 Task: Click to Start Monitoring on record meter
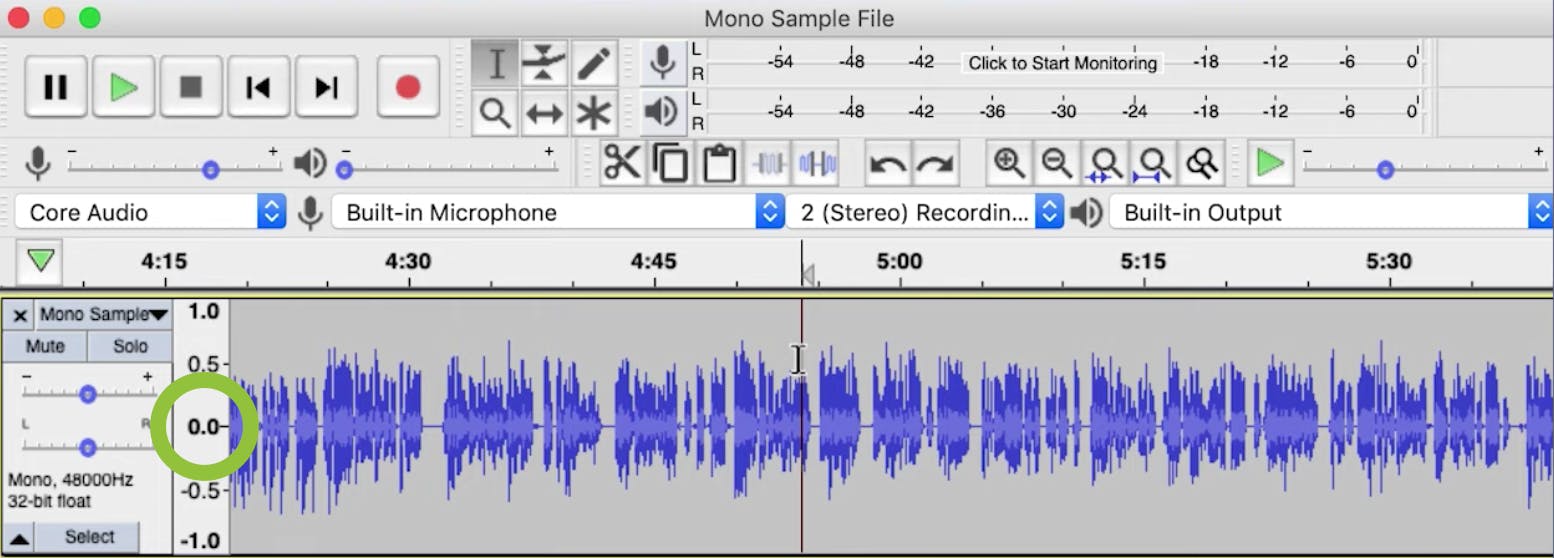click(1062, 63)
